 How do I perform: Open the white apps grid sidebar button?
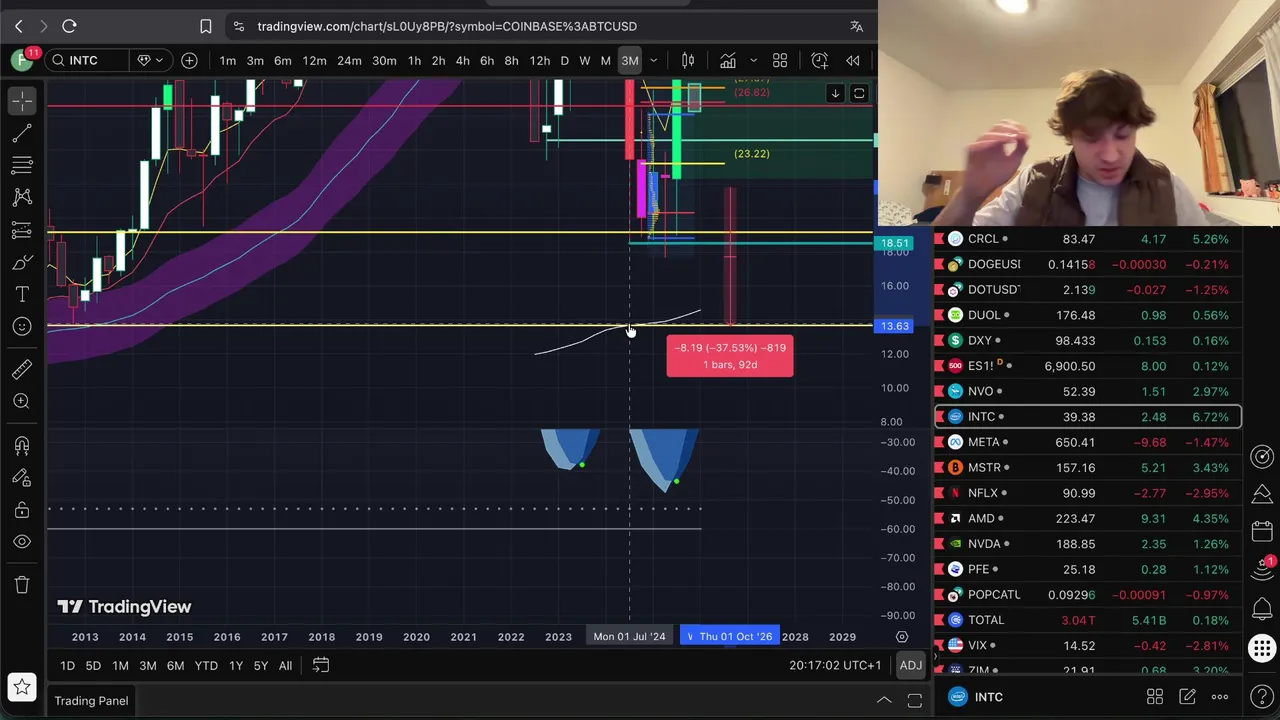[1262, 649]
